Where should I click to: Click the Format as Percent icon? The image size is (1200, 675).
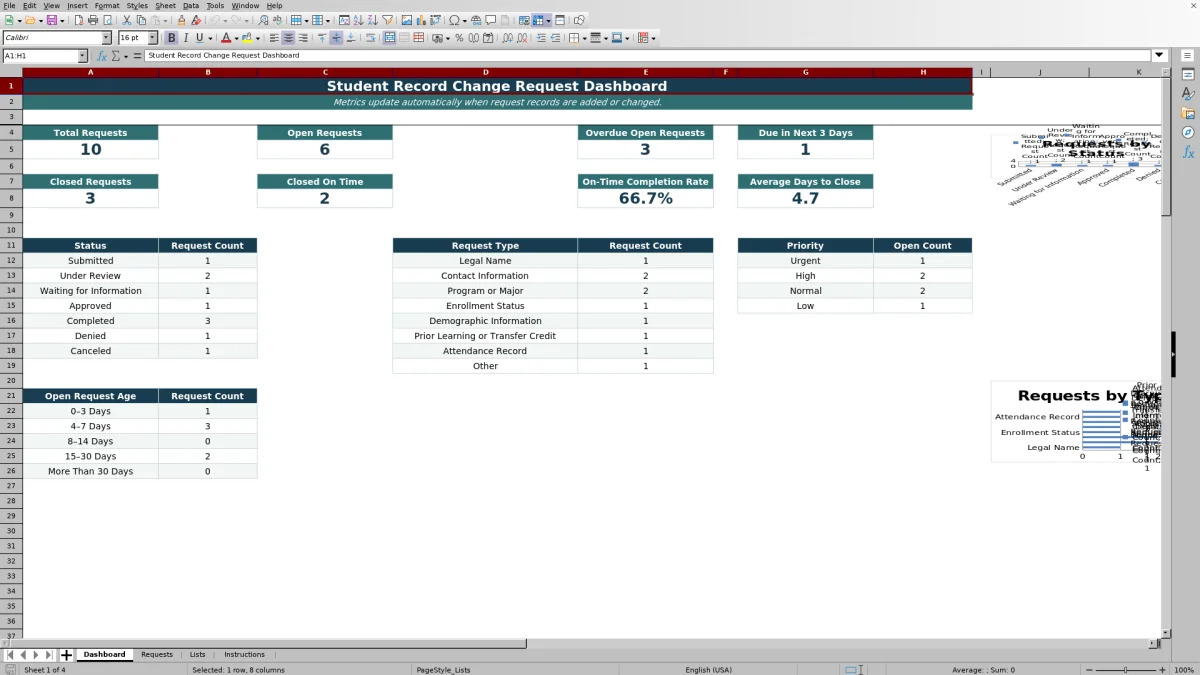pos(459,38)
